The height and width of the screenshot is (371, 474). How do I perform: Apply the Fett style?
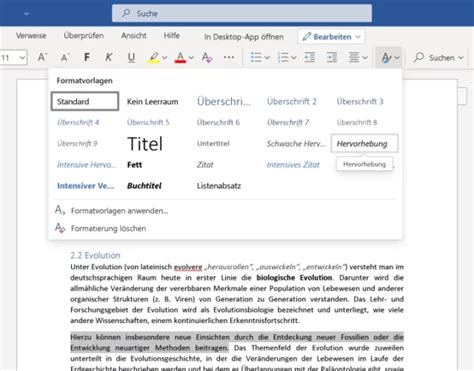coord(135,165)
